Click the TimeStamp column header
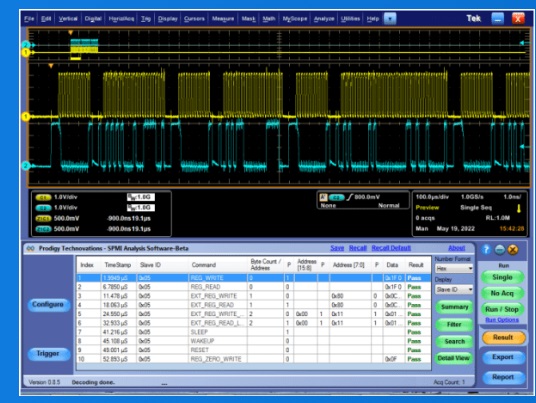 click(x=118, y=265)
